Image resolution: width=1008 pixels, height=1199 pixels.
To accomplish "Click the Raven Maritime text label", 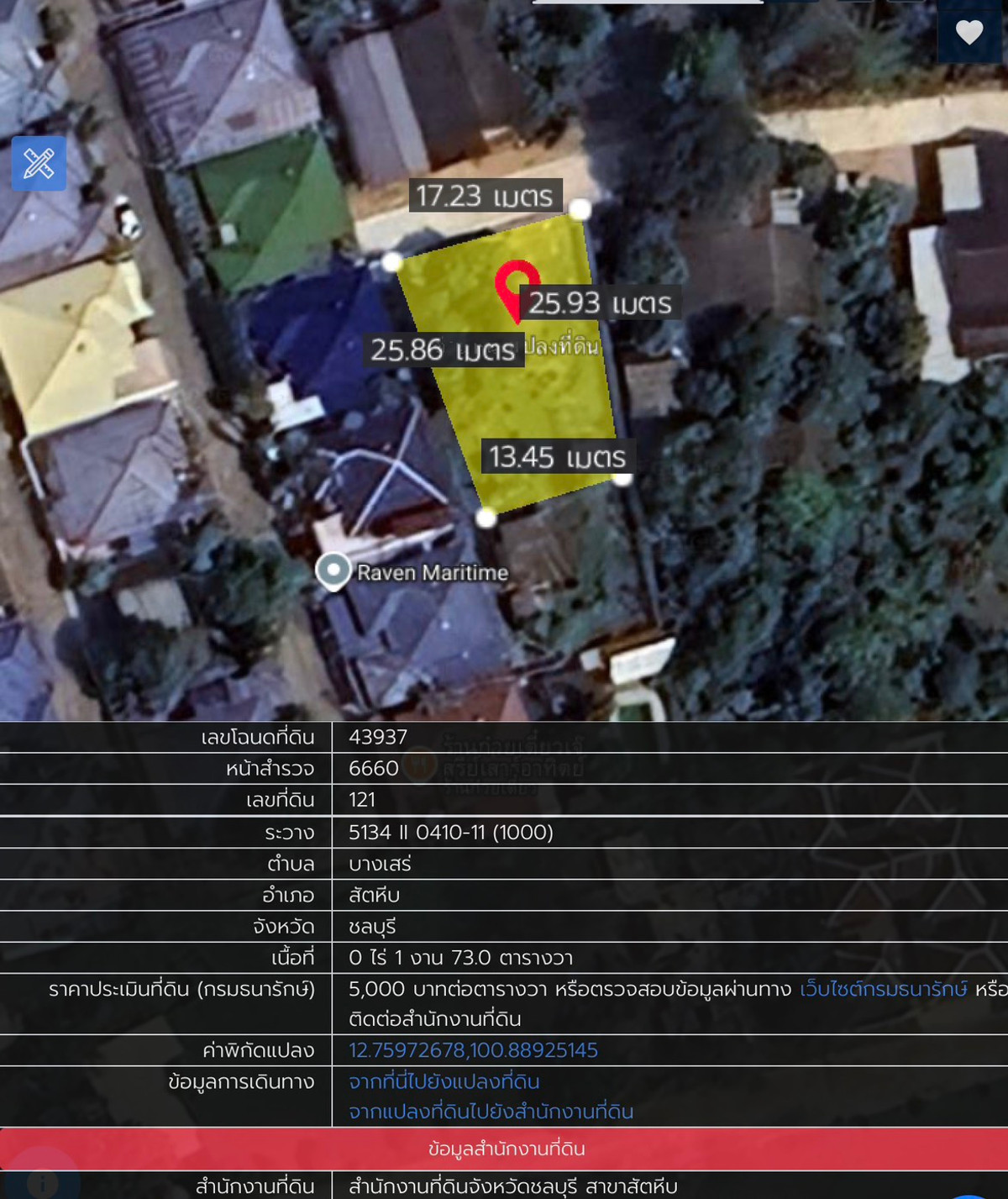I will (x=433, y=572).
